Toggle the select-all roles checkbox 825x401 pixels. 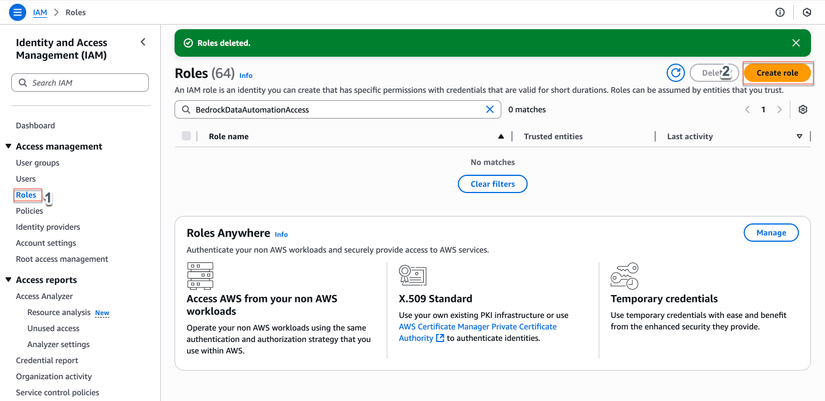[186, 136]
